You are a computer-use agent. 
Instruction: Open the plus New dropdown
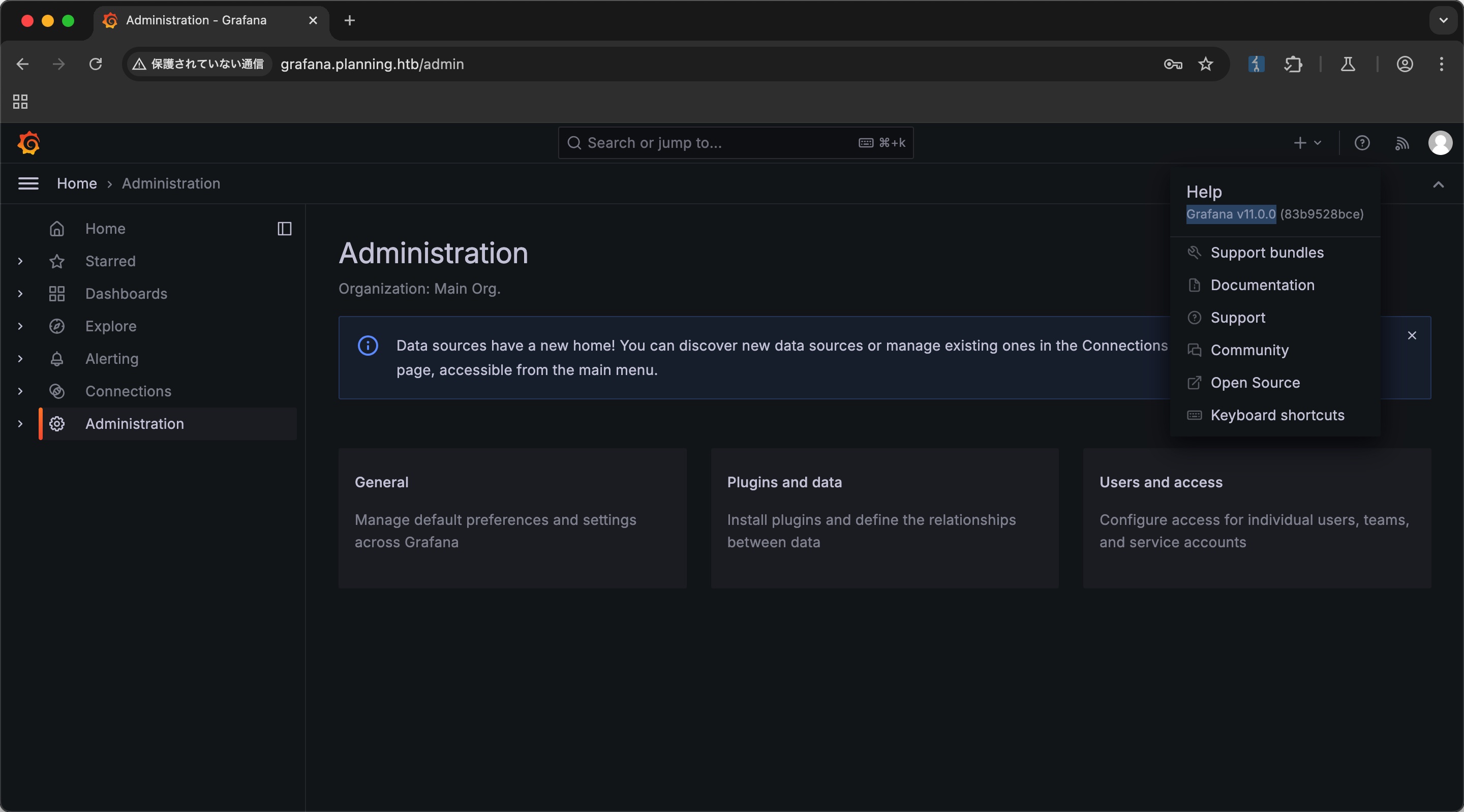tap(1306, 143)
